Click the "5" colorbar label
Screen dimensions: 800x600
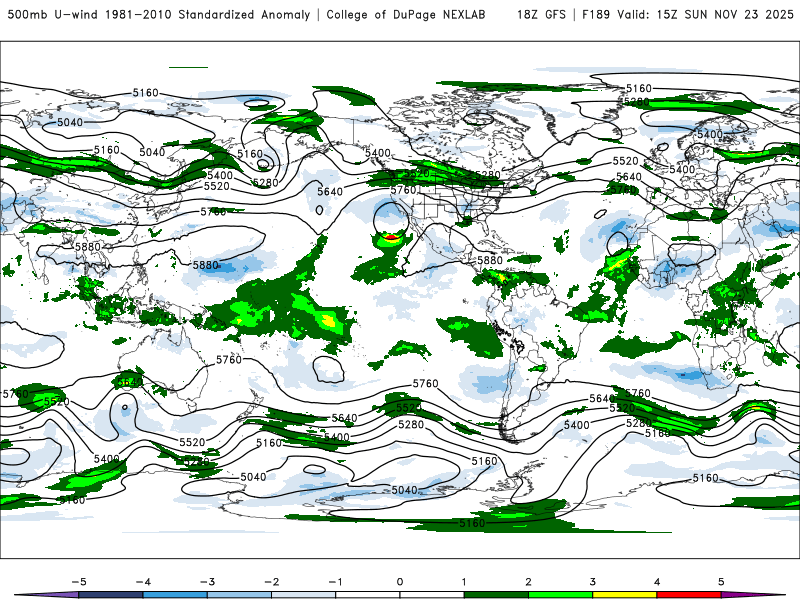point(721,582)
